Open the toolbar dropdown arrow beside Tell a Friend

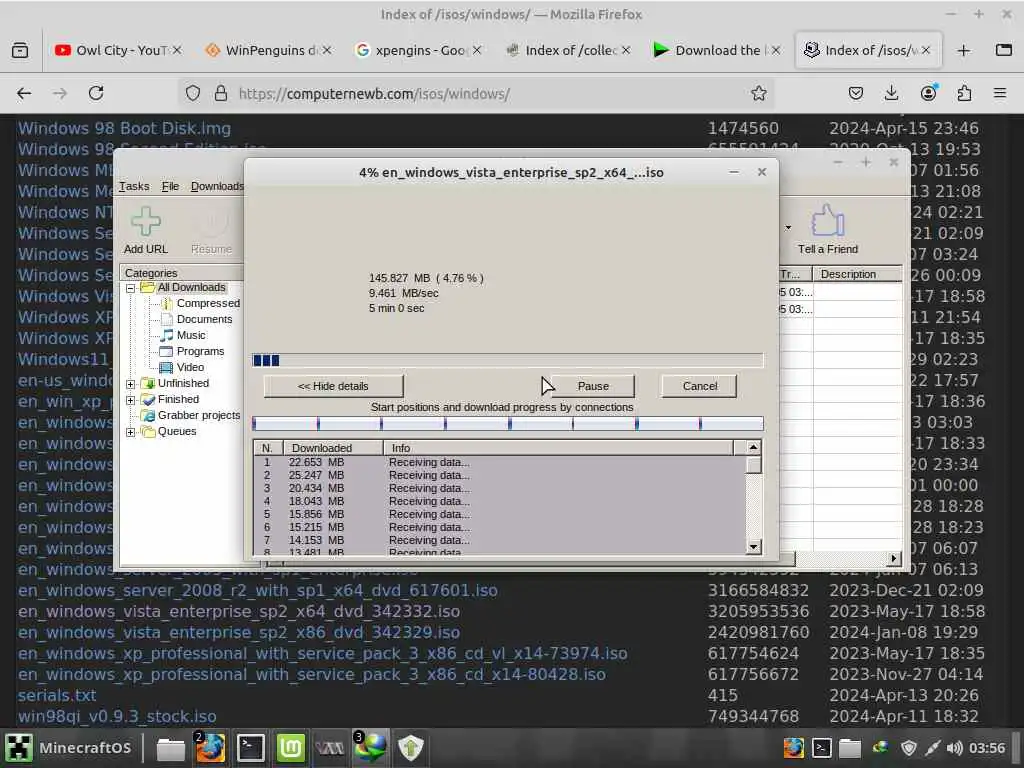[788, 228]
